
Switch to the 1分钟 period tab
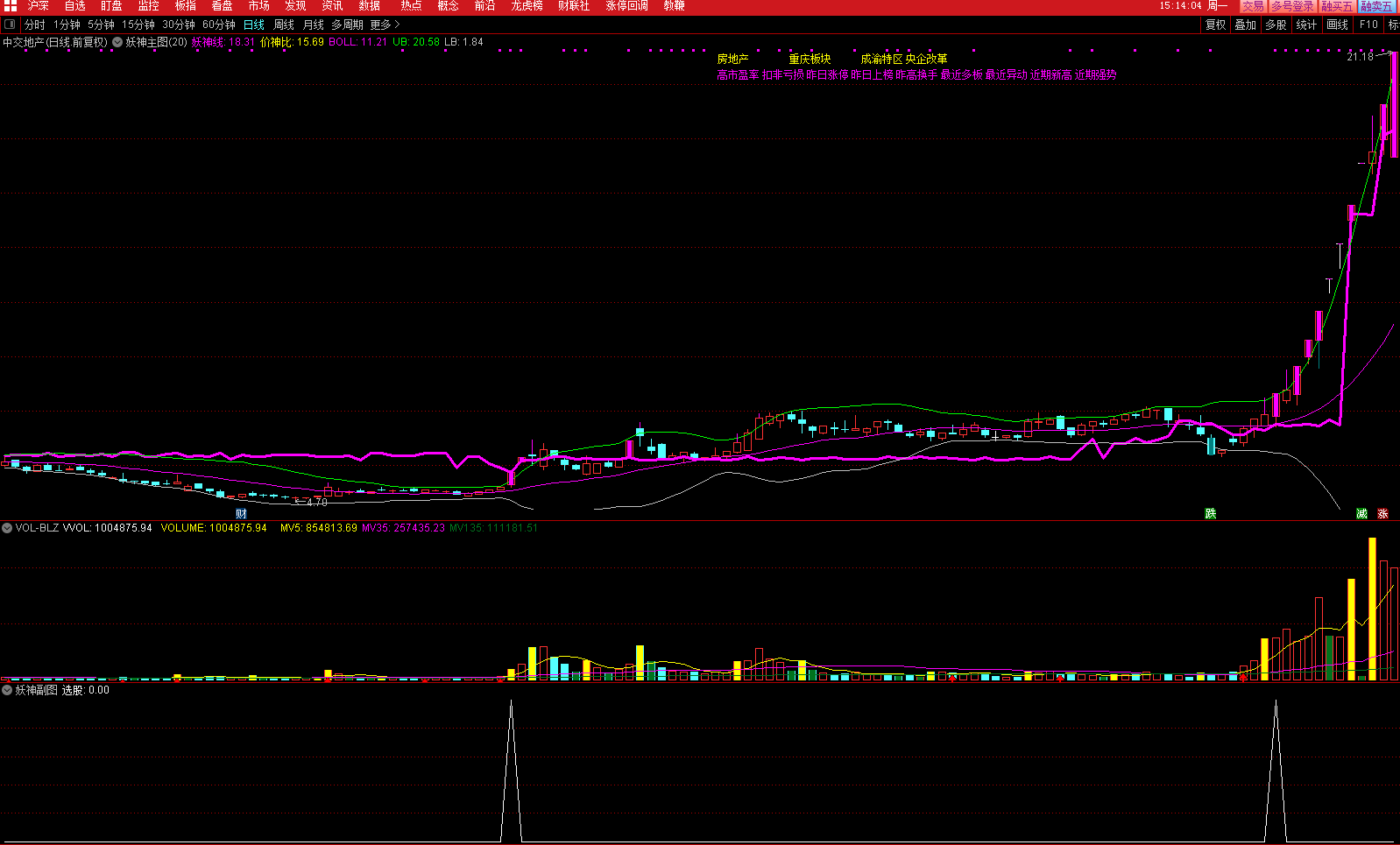(x=67, y=25)
